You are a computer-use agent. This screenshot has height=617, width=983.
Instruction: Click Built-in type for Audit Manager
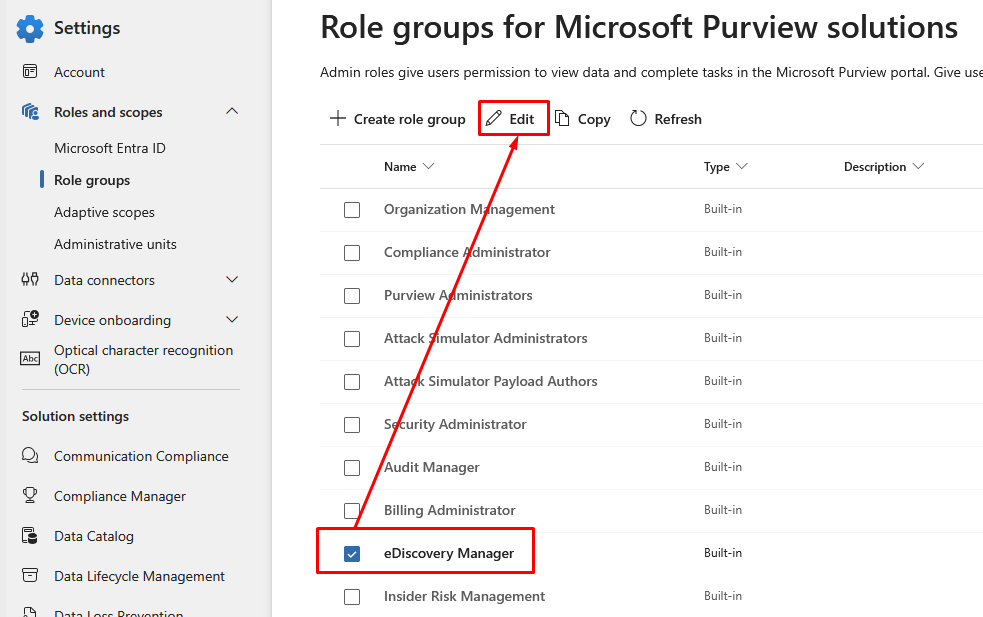tap(723, 467)
